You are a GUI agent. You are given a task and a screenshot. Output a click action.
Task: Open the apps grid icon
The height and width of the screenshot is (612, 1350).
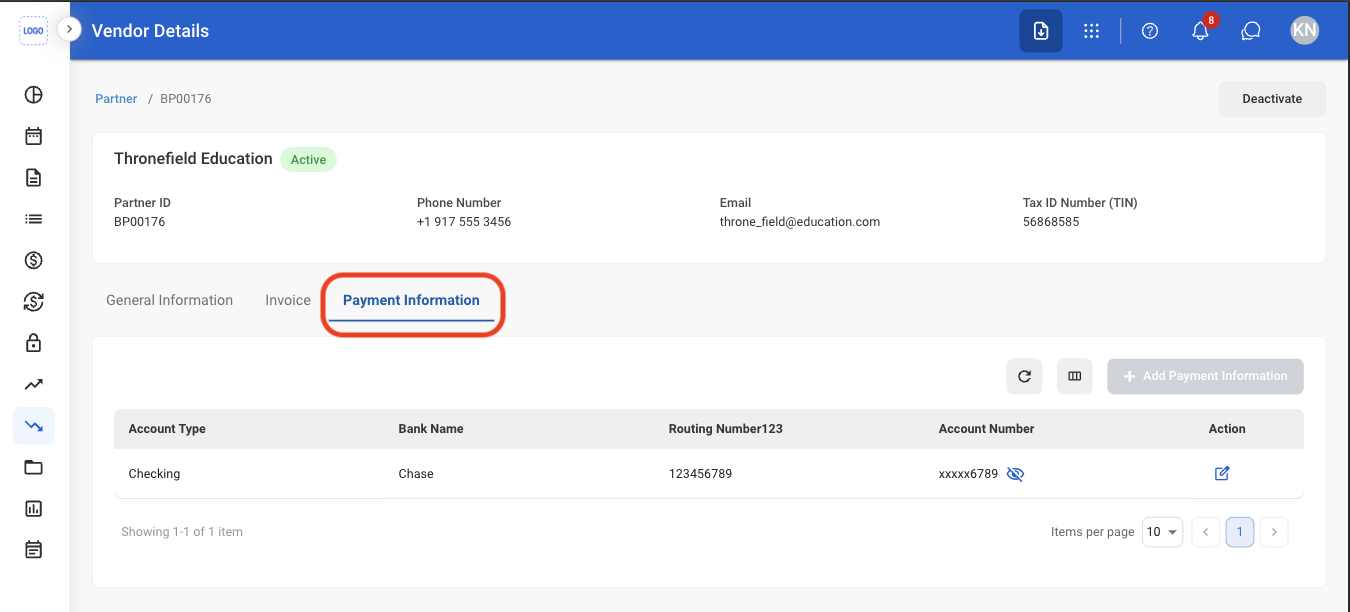[1091, 31]
